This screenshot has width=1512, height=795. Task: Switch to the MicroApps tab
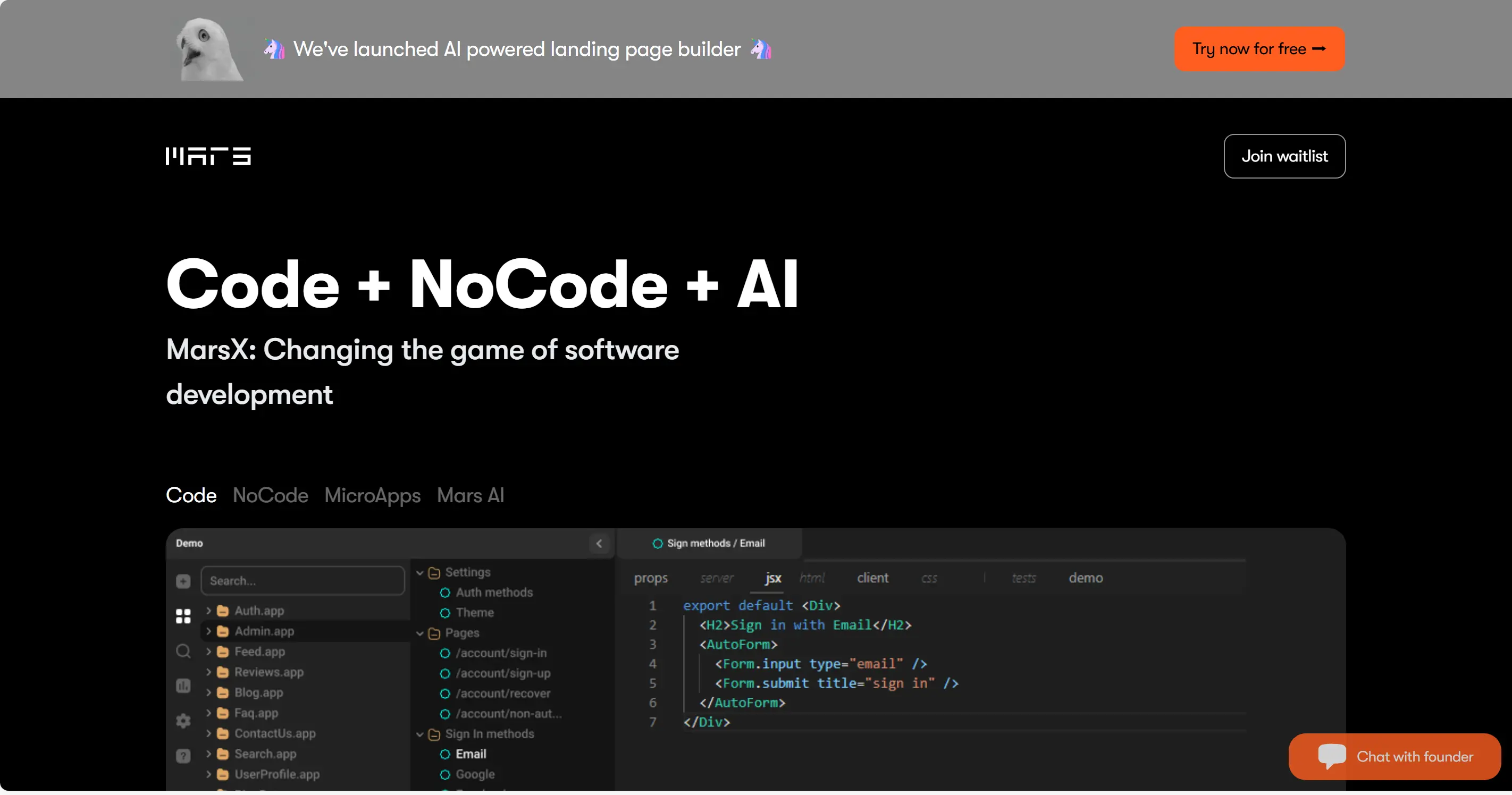click(x=373, y=495)
